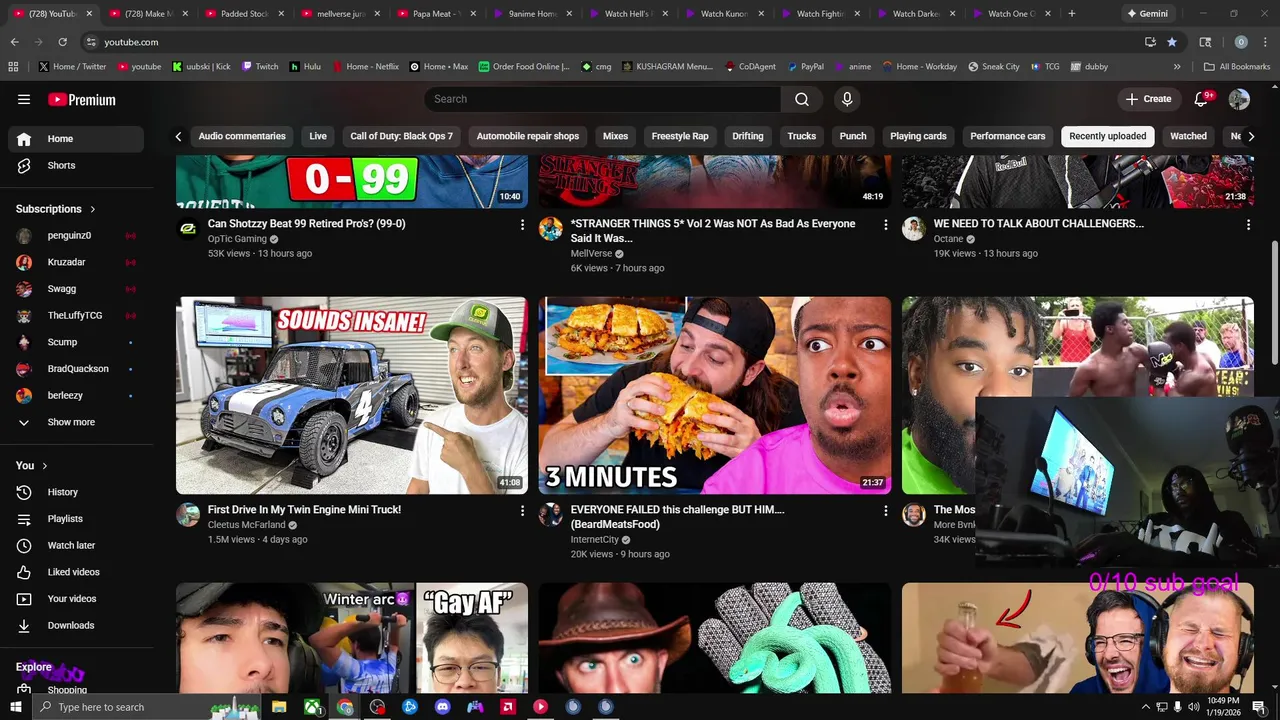This screenshot has width=1280, height=720.
Task: Open Playlists in the sidebar
Action: [76, 519]
